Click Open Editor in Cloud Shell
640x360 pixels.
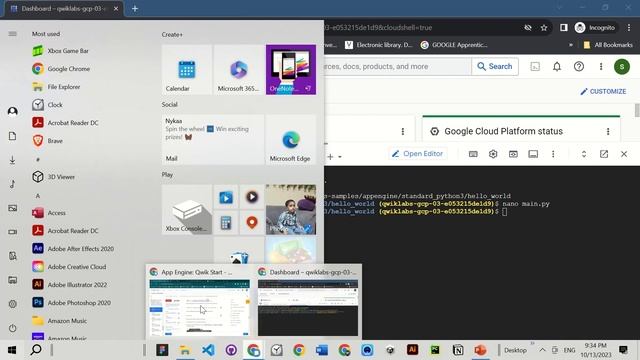click(418, 154)
